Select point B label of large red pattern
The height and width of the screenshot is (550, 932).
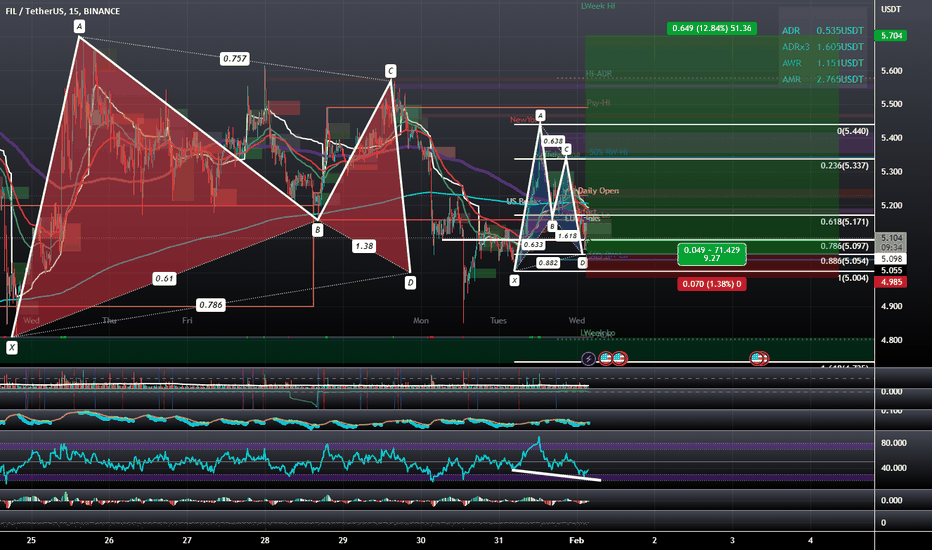(x=317, y=230)
